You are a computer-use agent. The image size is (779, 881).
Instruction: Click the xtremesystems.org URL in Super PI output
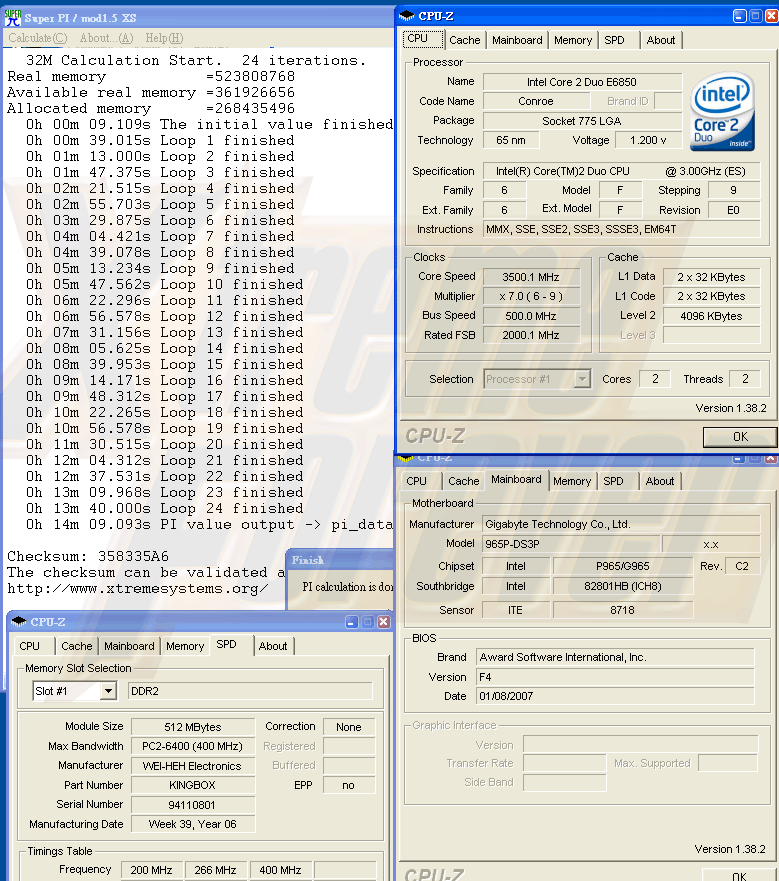138,589
